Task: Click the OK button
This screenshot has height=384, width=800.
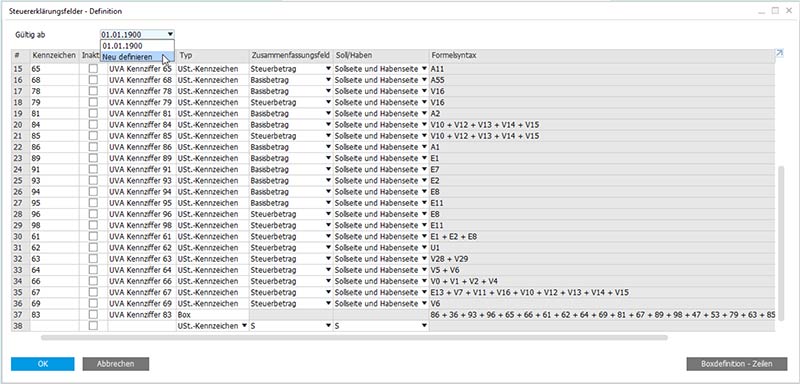Action: click(x=43, y=364)
